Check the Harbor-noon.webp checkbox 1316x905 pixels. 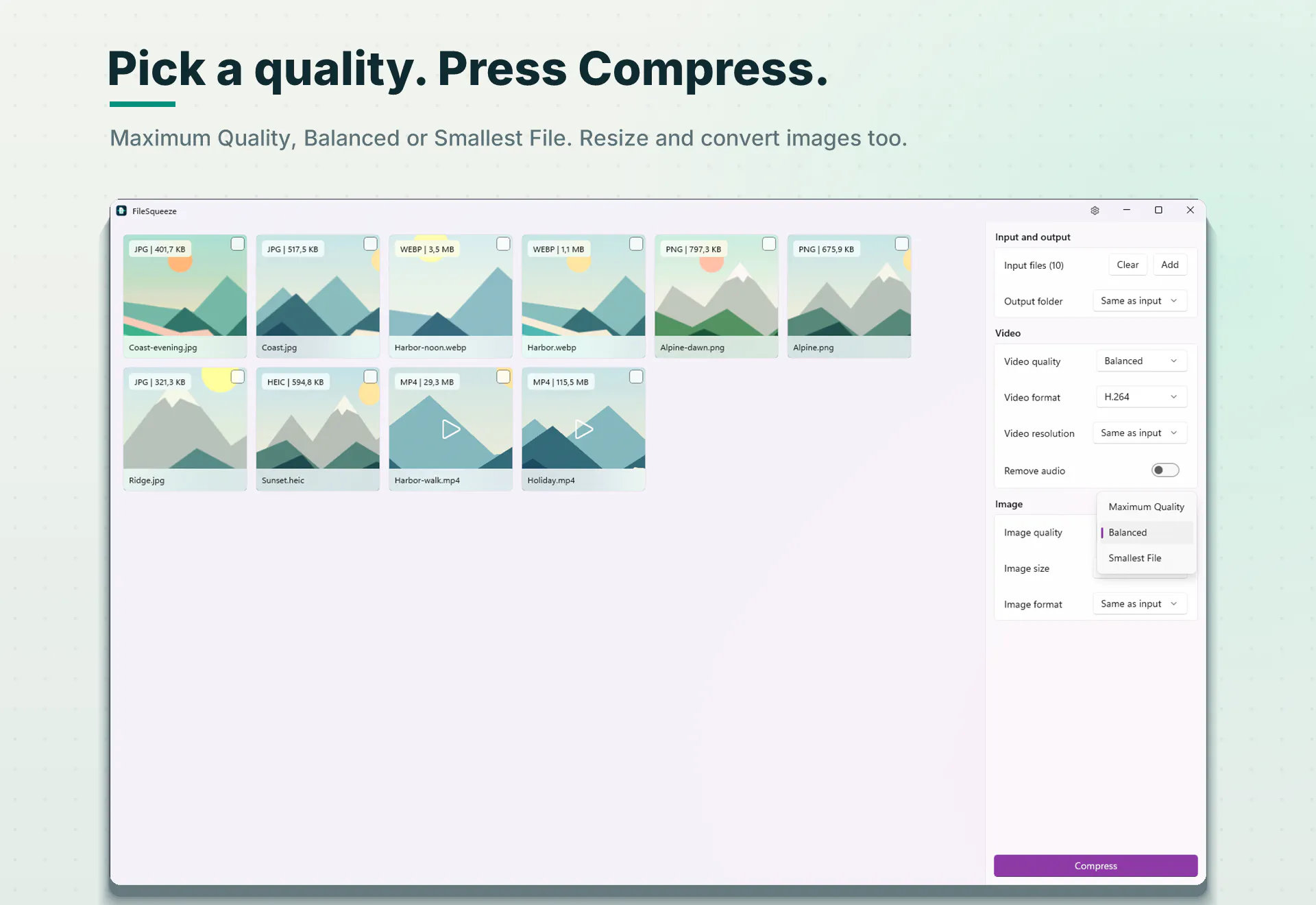click(503, 243)
